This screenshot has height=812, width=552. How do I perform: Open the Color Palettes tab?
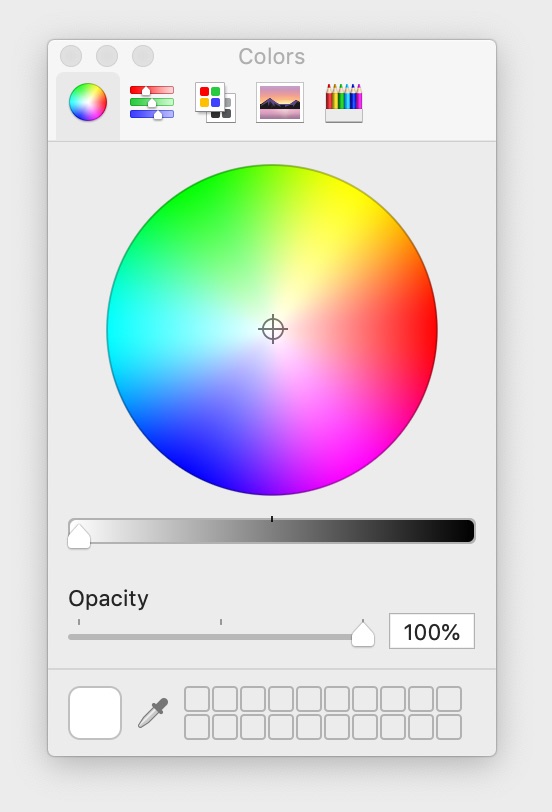(215, 103)
